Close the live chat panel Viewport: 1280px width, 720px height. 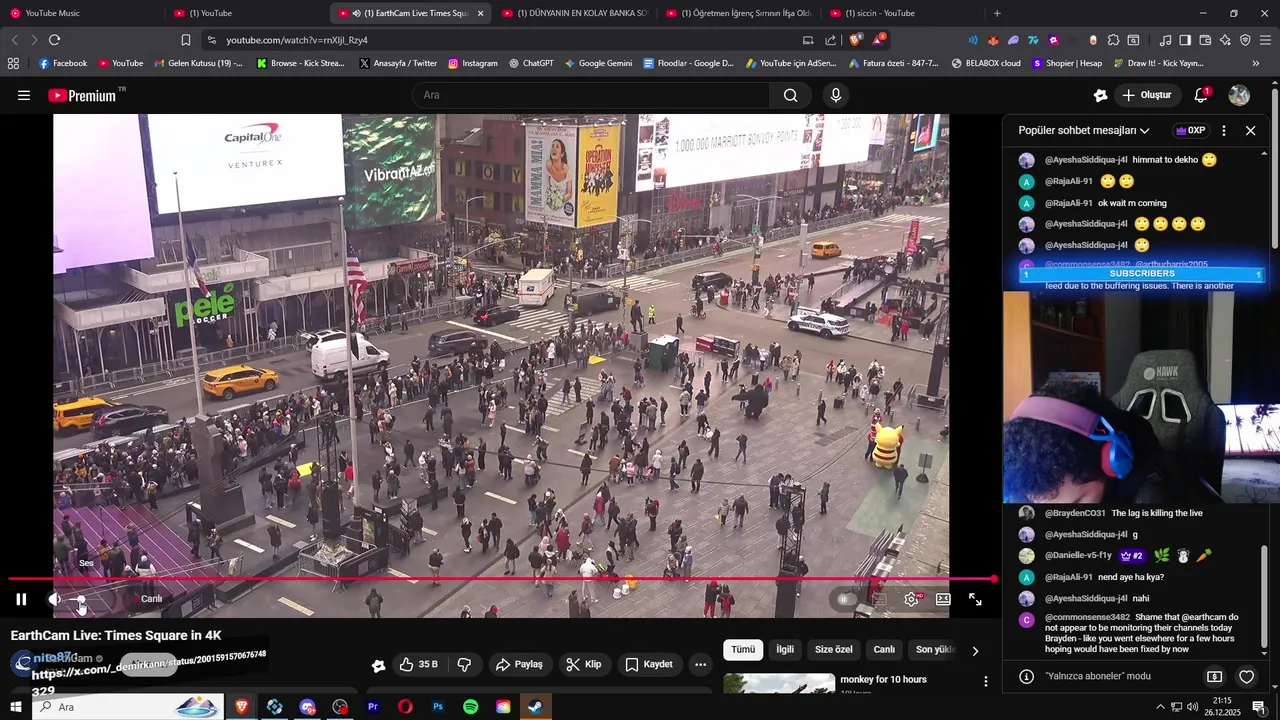1250,131
